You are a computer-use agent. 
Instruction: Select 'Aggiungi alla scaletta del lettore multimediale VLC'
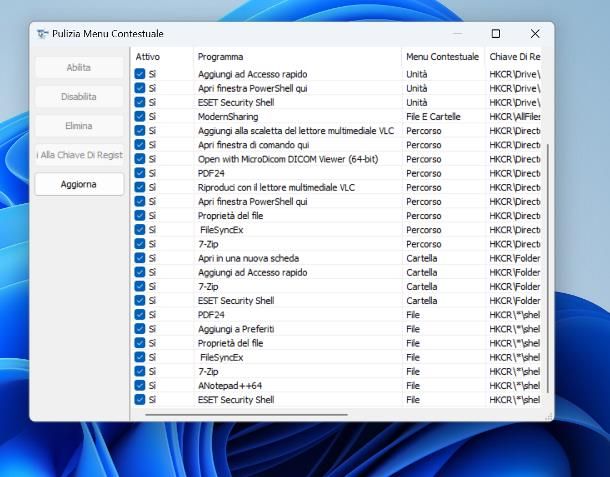pos(296,131)
